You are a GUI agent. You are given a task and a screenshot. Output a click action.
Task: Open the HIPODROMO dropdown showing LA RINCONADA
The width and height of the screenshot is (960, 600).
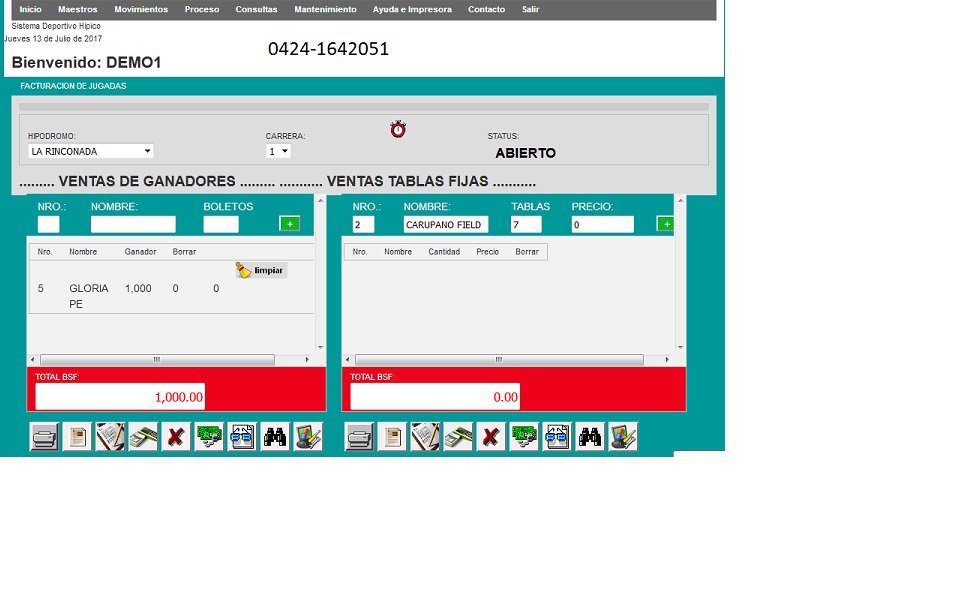click(x=88, y=150)
